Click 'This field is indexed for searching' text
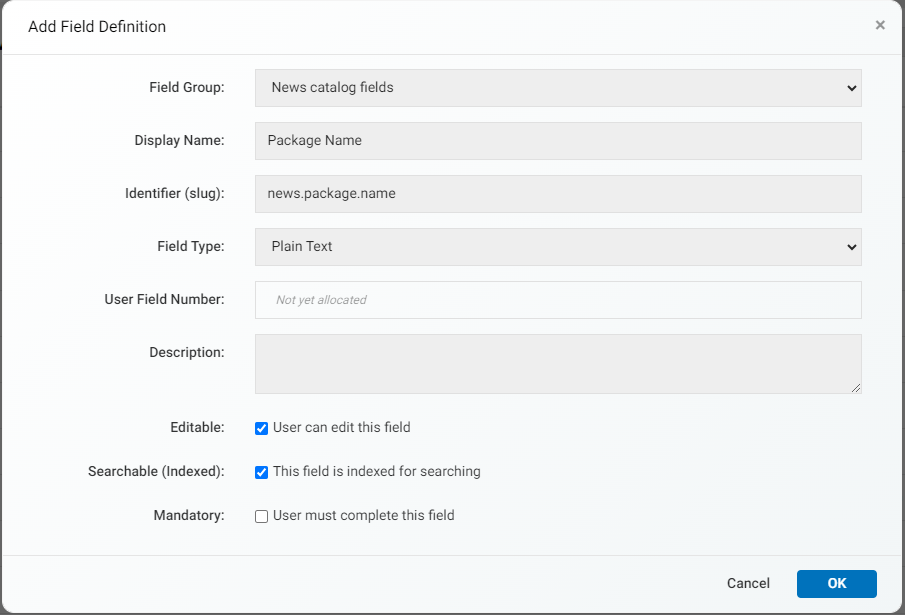The image size is (905, 615). [376, 471]
